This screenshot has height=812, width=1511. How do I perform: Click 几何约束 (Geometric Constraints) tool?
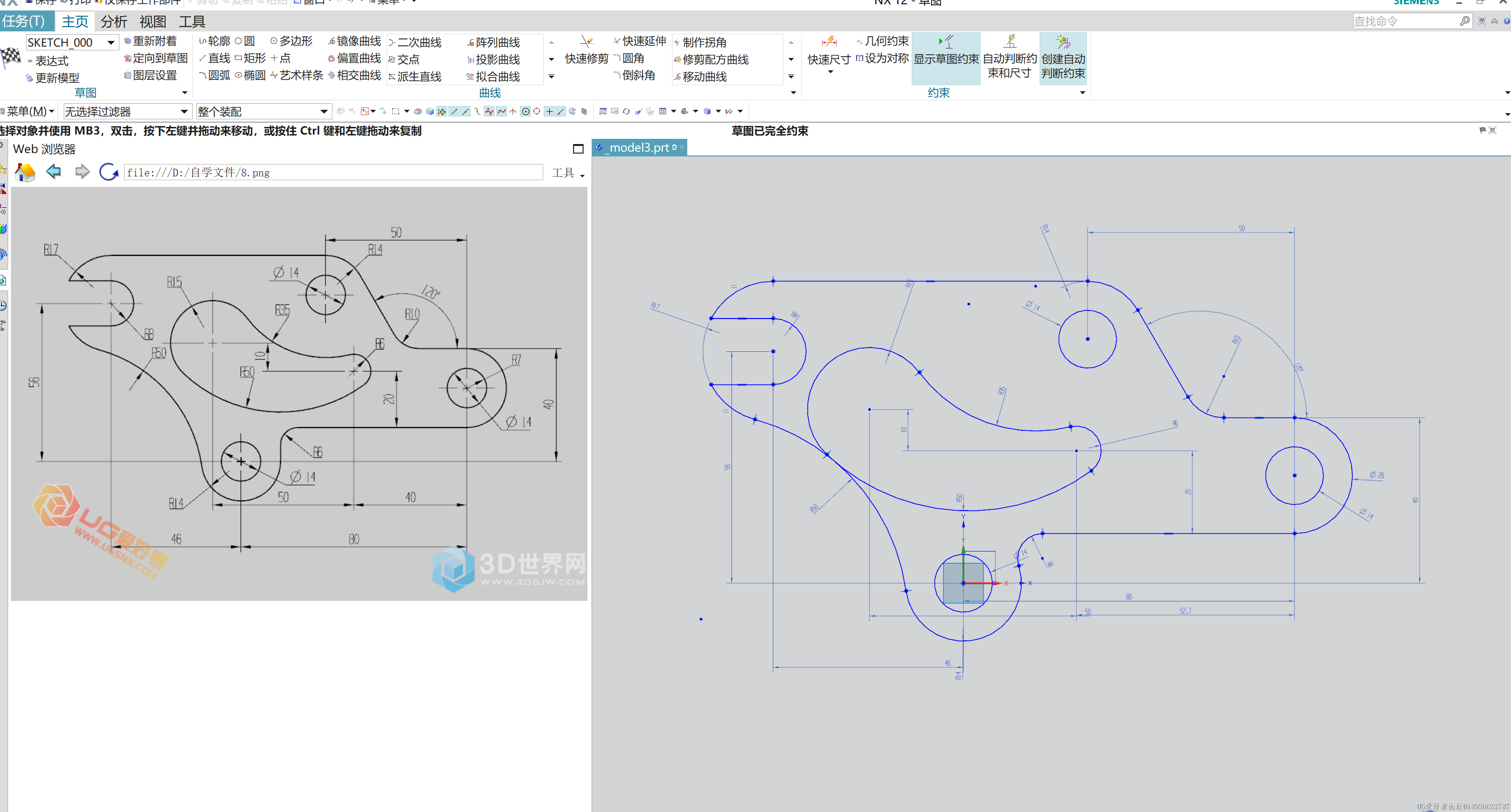[882, 41]
